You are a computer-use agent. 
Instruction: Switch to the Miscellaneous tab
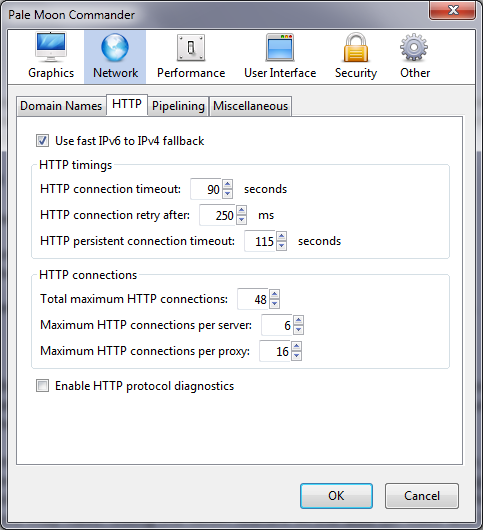pyautogui.click(x=250, y=106)
